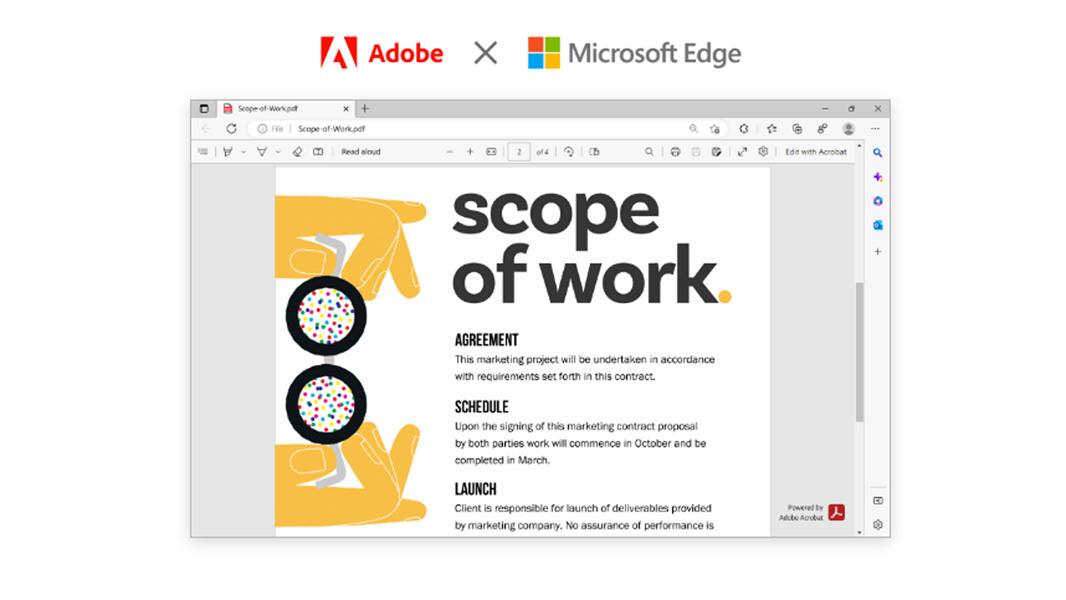Expand the draw pen options dropdown
Viewport: 1066px width, 600px height.
click(243, 152)
